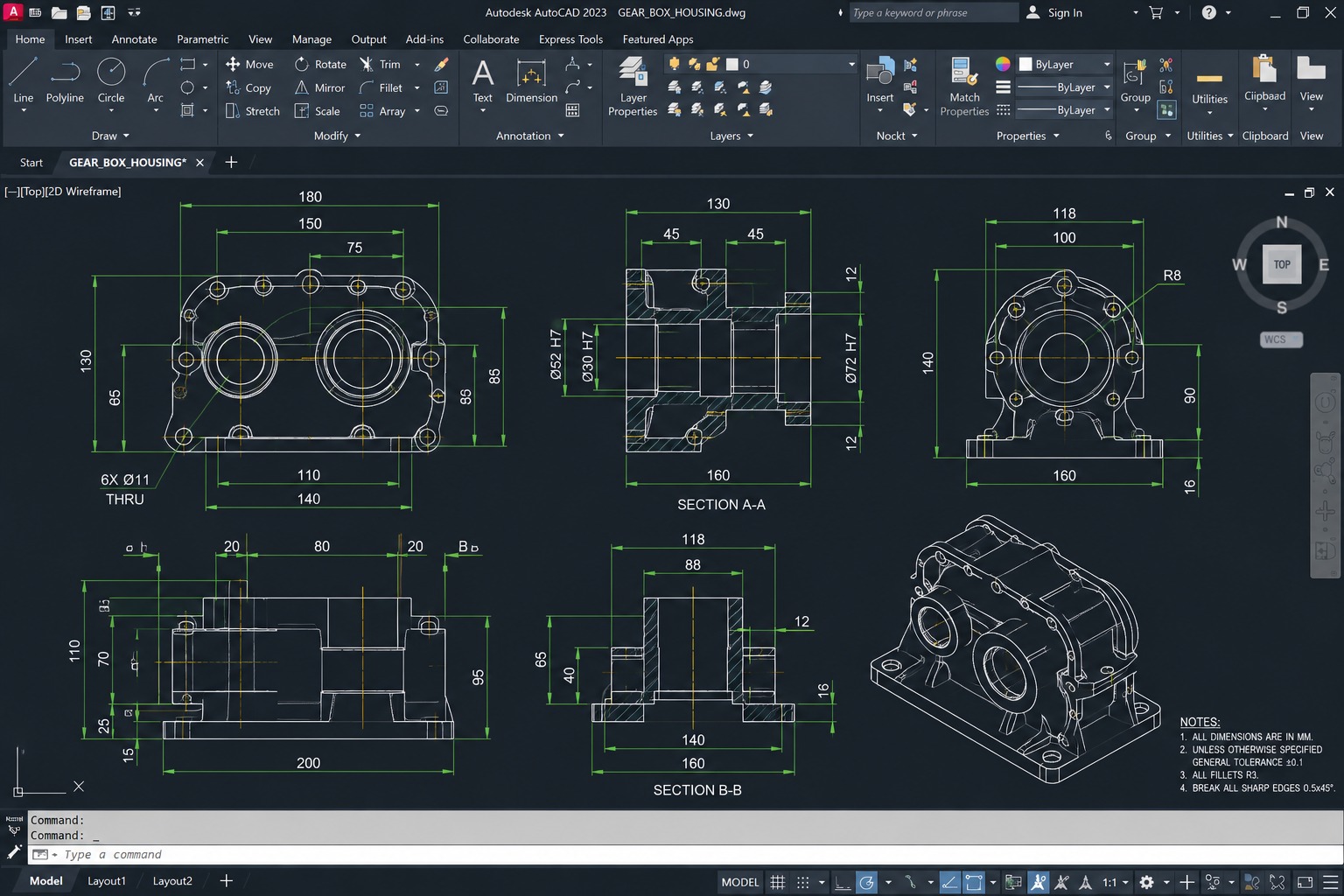Toggle object snap tracking in status bar
Screen dimensions: 1344x896
click(949, 882)
